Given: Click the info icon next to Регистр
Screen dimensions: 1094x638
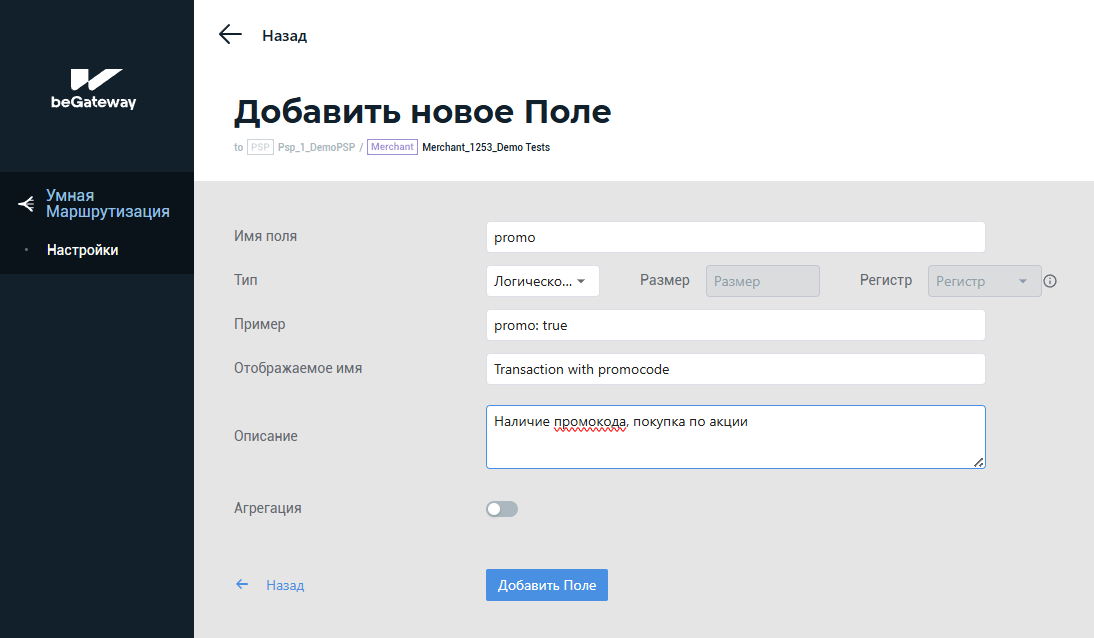Looking at the screenshot, I should (1050, 281).
